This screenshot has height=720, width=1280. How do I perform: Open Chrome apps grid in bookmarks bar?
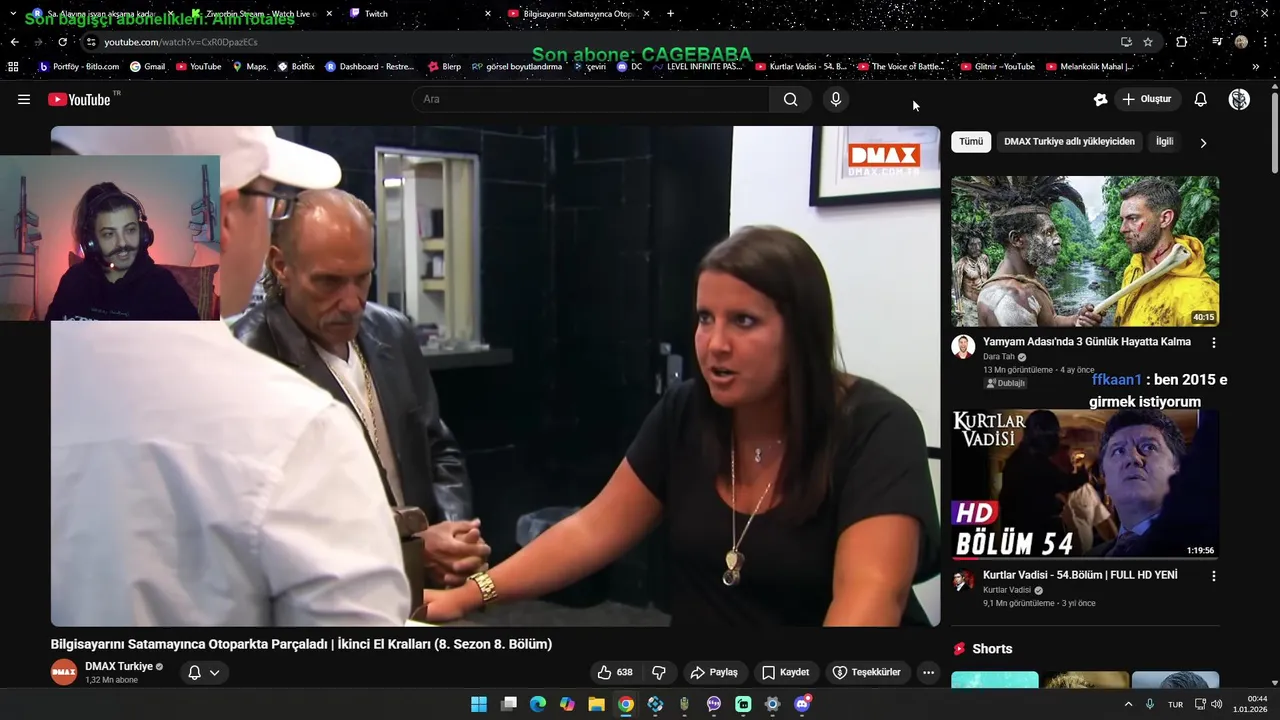point(13,67)
